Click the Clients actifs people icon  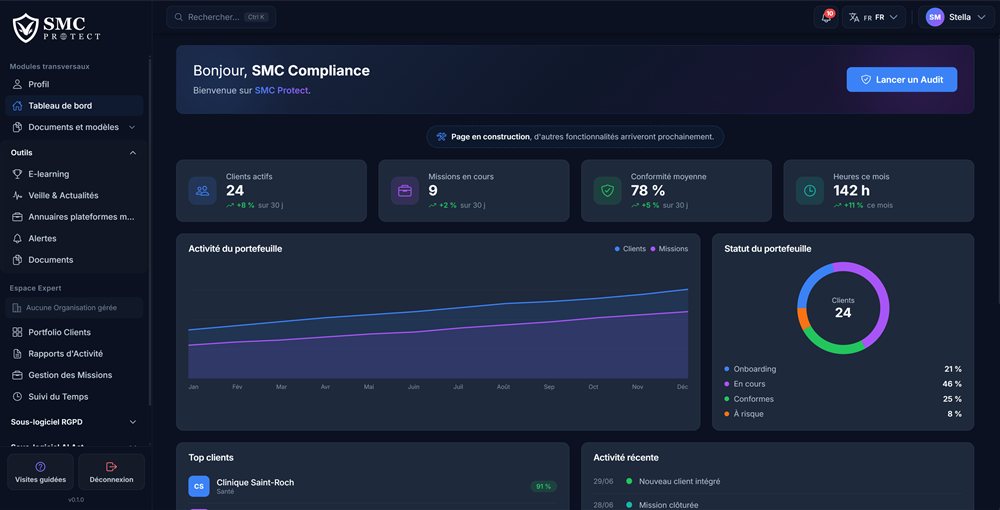pyautogui.click(x=202, y=191)
